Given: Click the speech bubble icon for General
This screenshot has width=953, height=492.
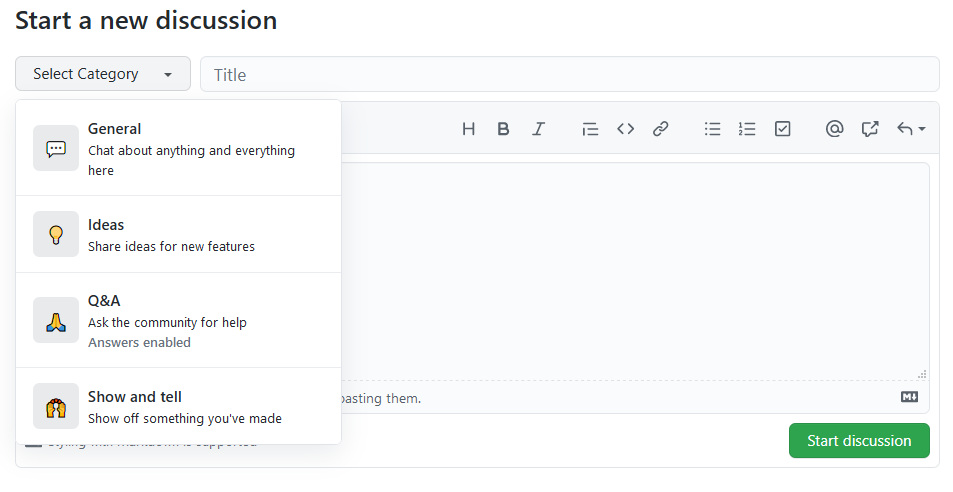Looking at the screenshot, I should point(56,148).
